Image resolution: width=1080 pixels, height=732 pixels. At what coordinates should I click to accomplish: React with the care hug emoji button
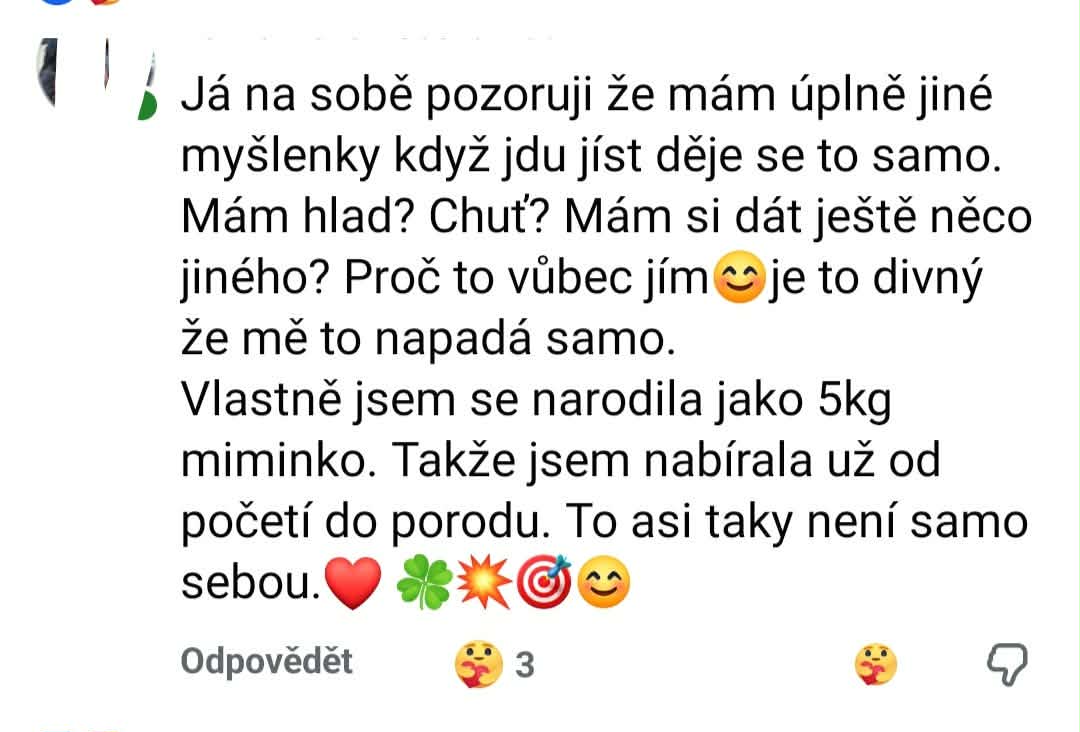(x=875, y=664)
